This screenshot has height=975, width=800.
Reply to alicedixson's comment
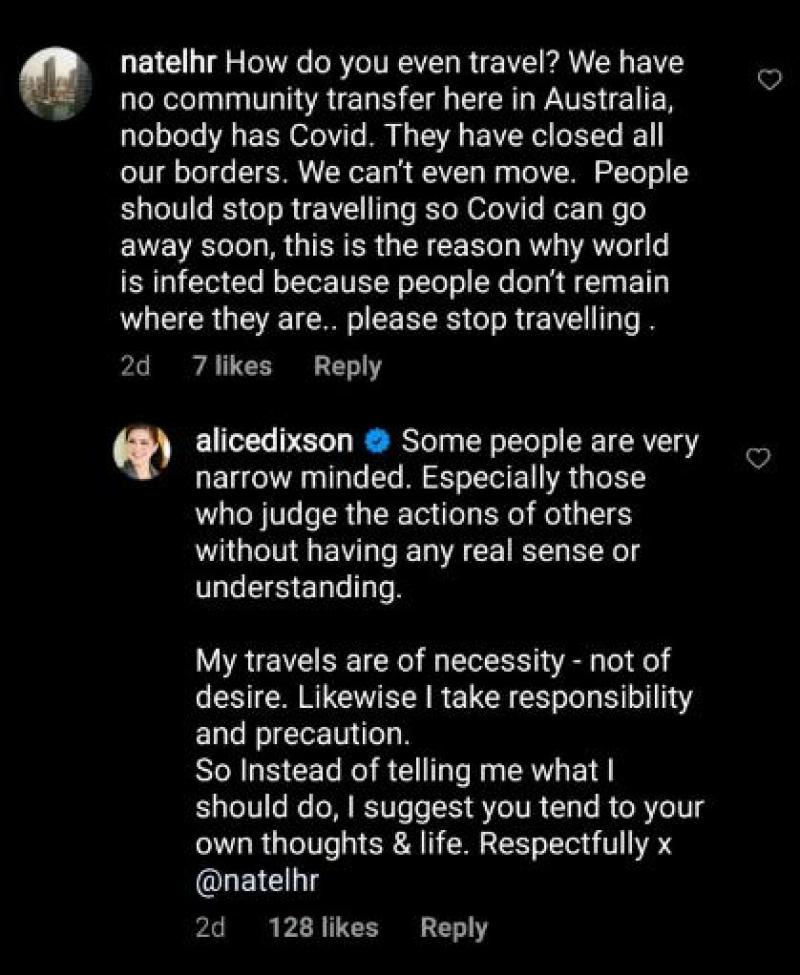pos(454,928)
